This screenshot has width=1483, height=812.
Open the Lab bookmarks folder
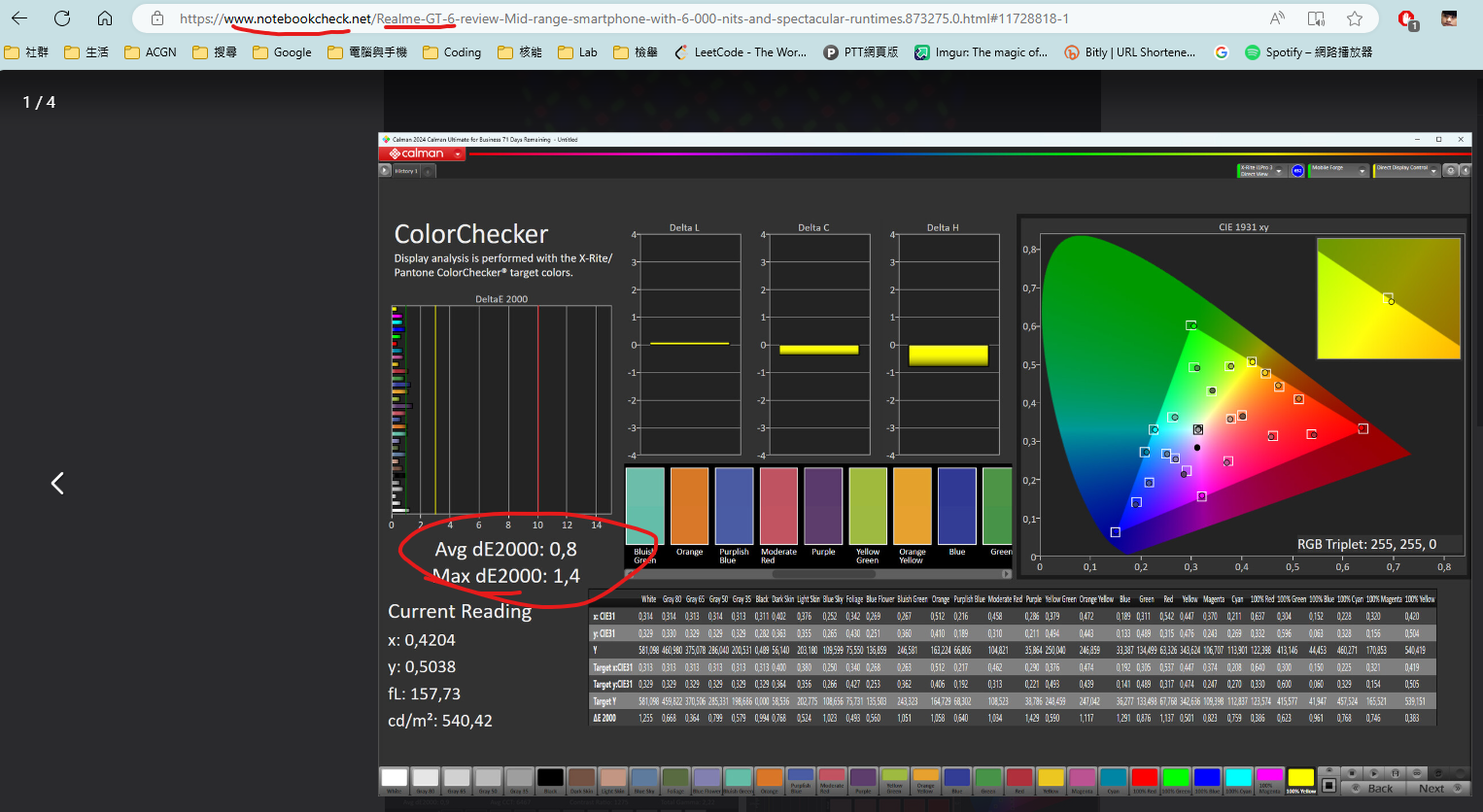pos(578,52)
